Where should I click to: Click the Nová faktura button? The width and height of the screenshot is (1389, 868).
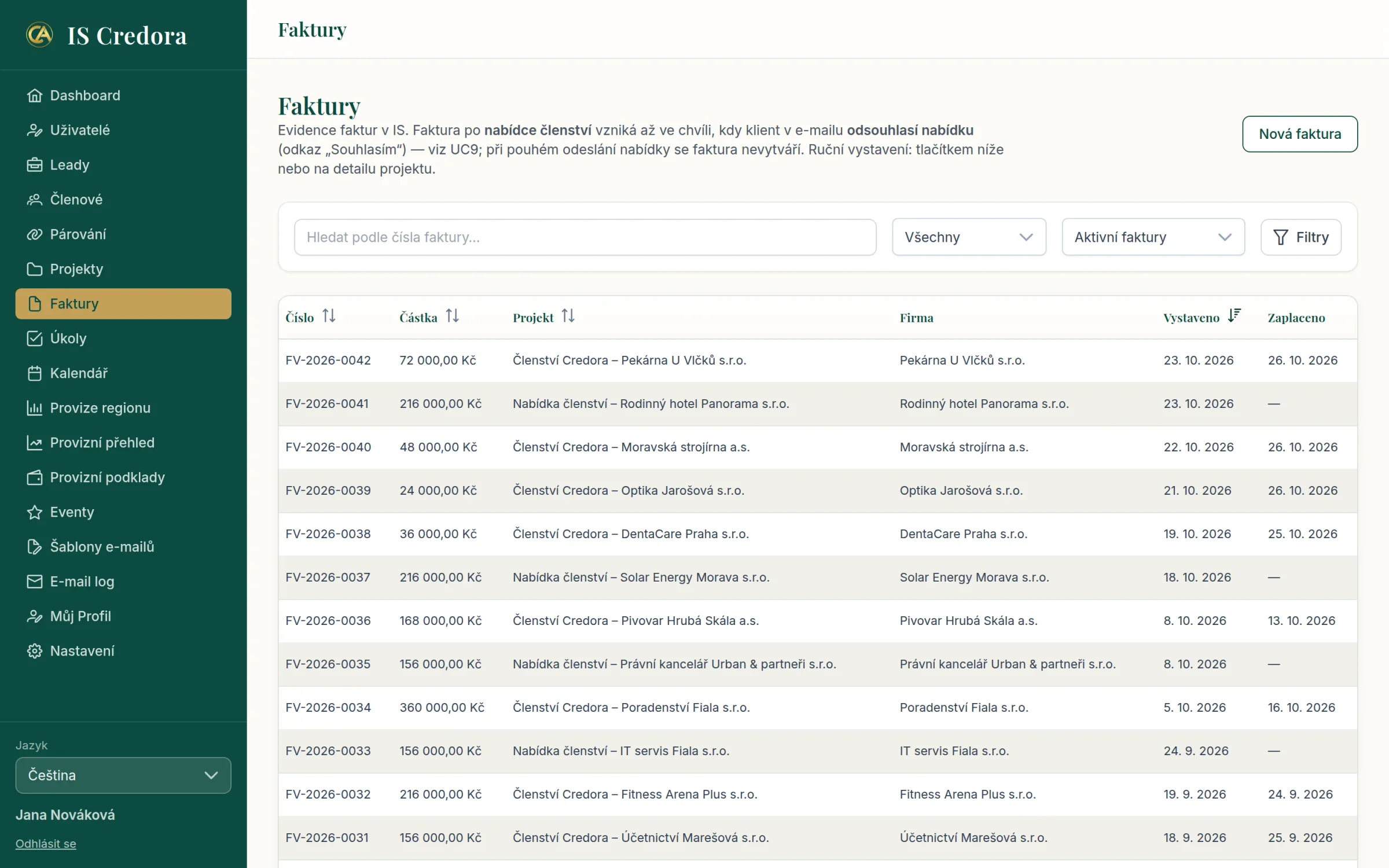(x=1300, y=134)
